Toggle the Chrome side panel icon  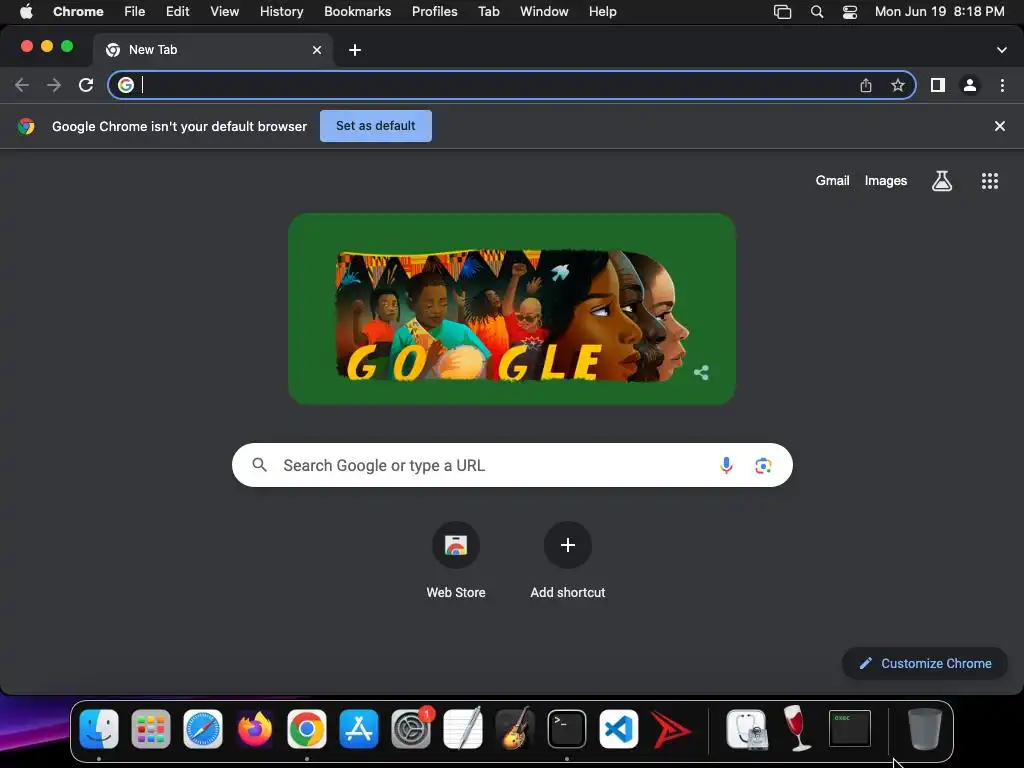[x=938, y=85]
